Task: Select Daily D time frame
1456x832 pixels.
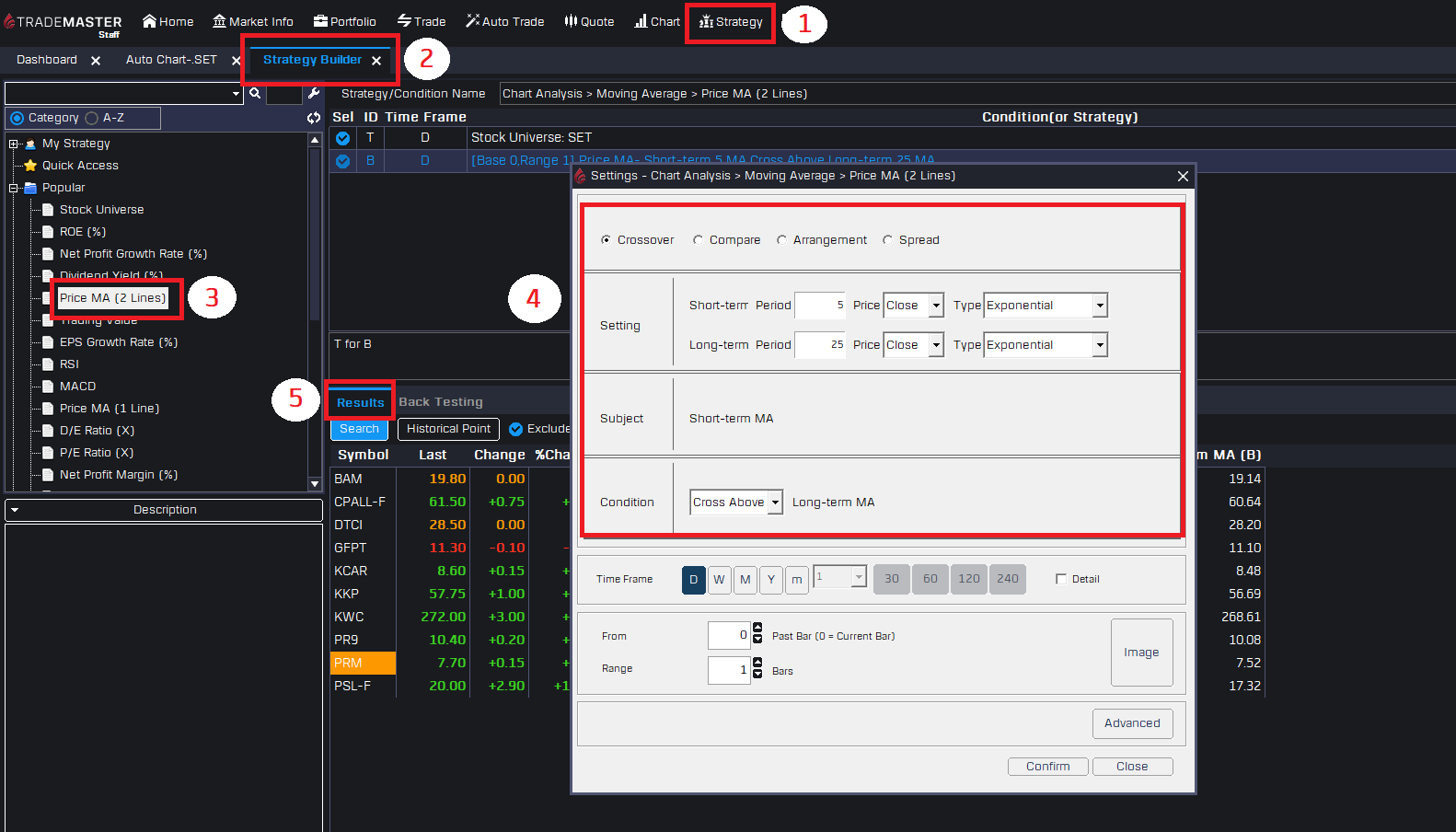Action: click(x=694, y=580)
